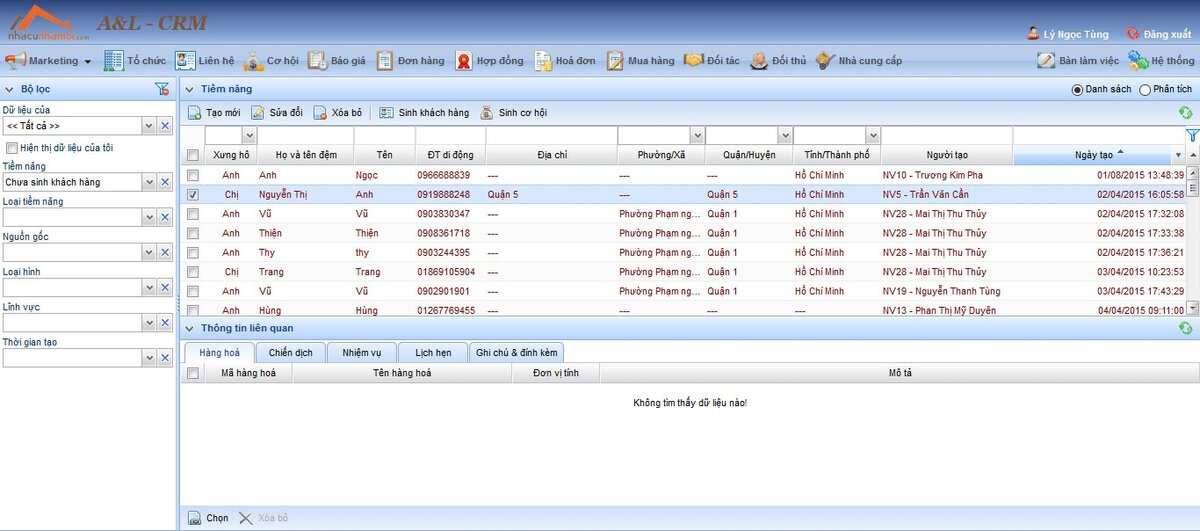Refresh the Tiềm năng list
Image resolution: width=1200 pixels, height=531 pixels.
1186,113
